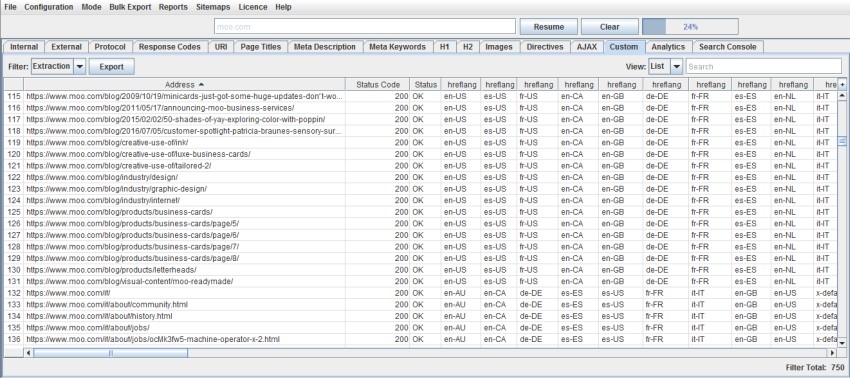850x378 pixels.
Task: Sort by the Address column header
Action: coord(184,85)
